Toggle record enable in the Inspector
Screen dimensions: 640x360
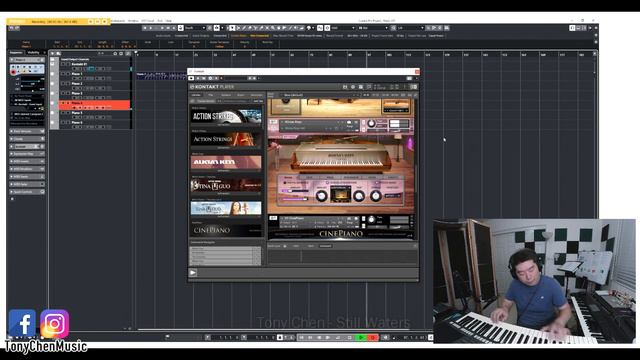[x=13, y=72]
